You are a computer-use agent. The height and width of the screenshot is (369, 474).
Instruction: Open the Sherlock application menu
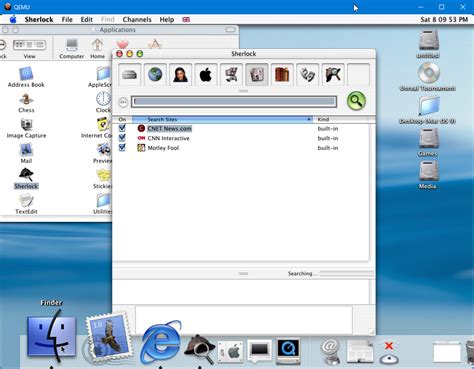[x=39, y=19]
